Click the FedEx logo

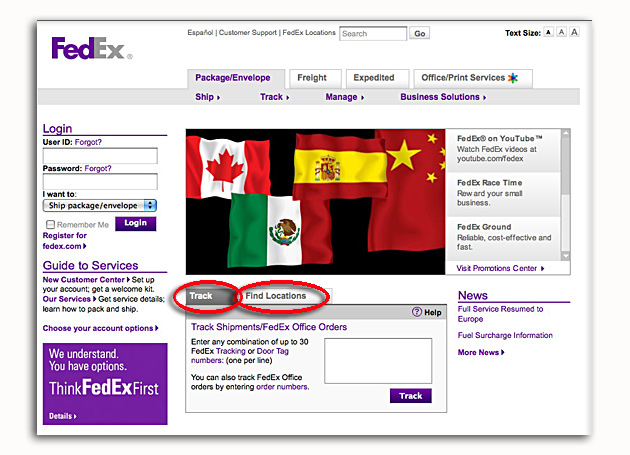pyautogui.click(x=88, y=49)
